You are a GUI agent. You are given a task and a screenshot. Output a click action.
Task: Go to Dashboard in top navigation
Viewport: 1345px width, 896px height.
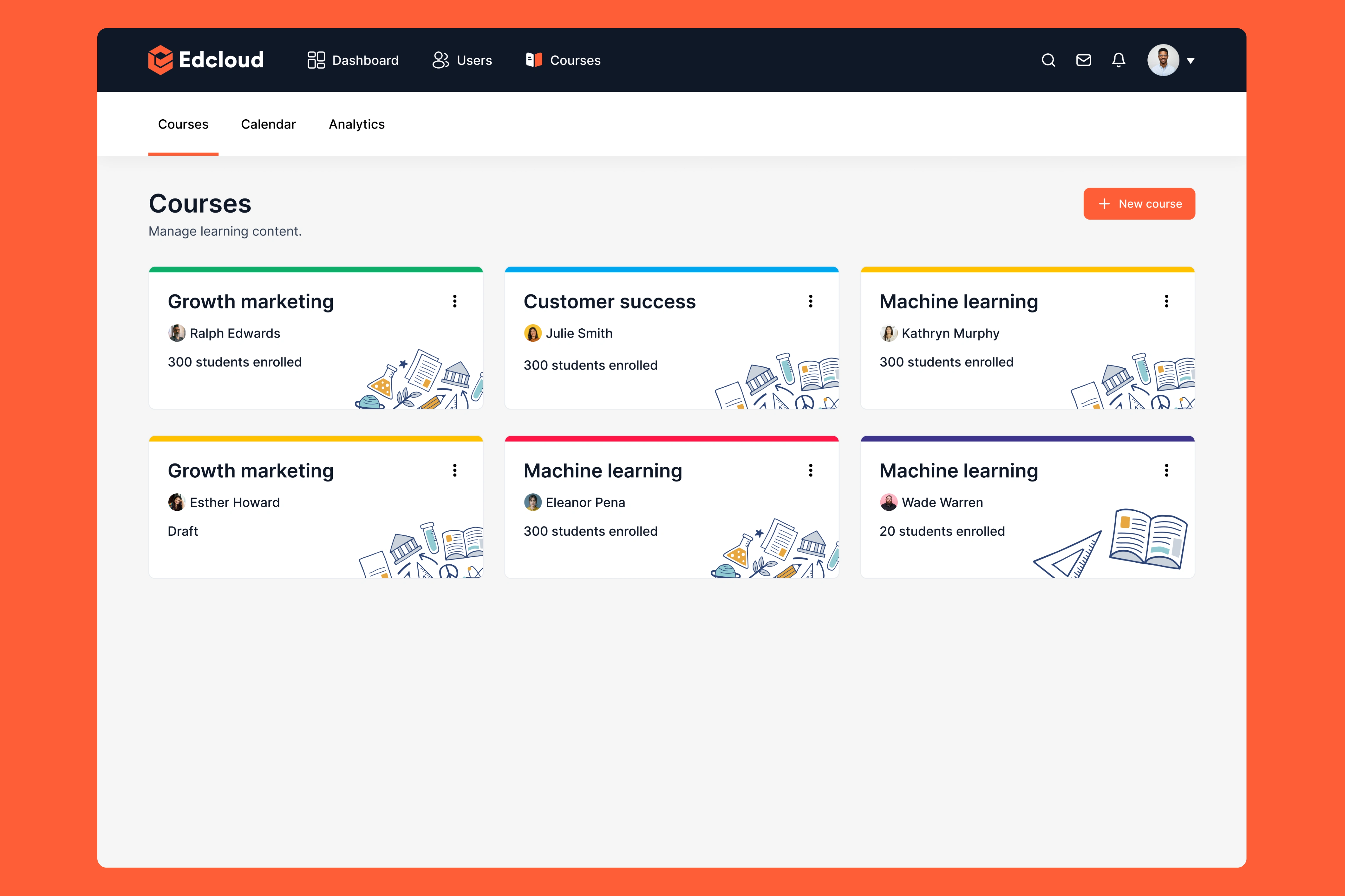pyautogui.click(x=353, y=60)
